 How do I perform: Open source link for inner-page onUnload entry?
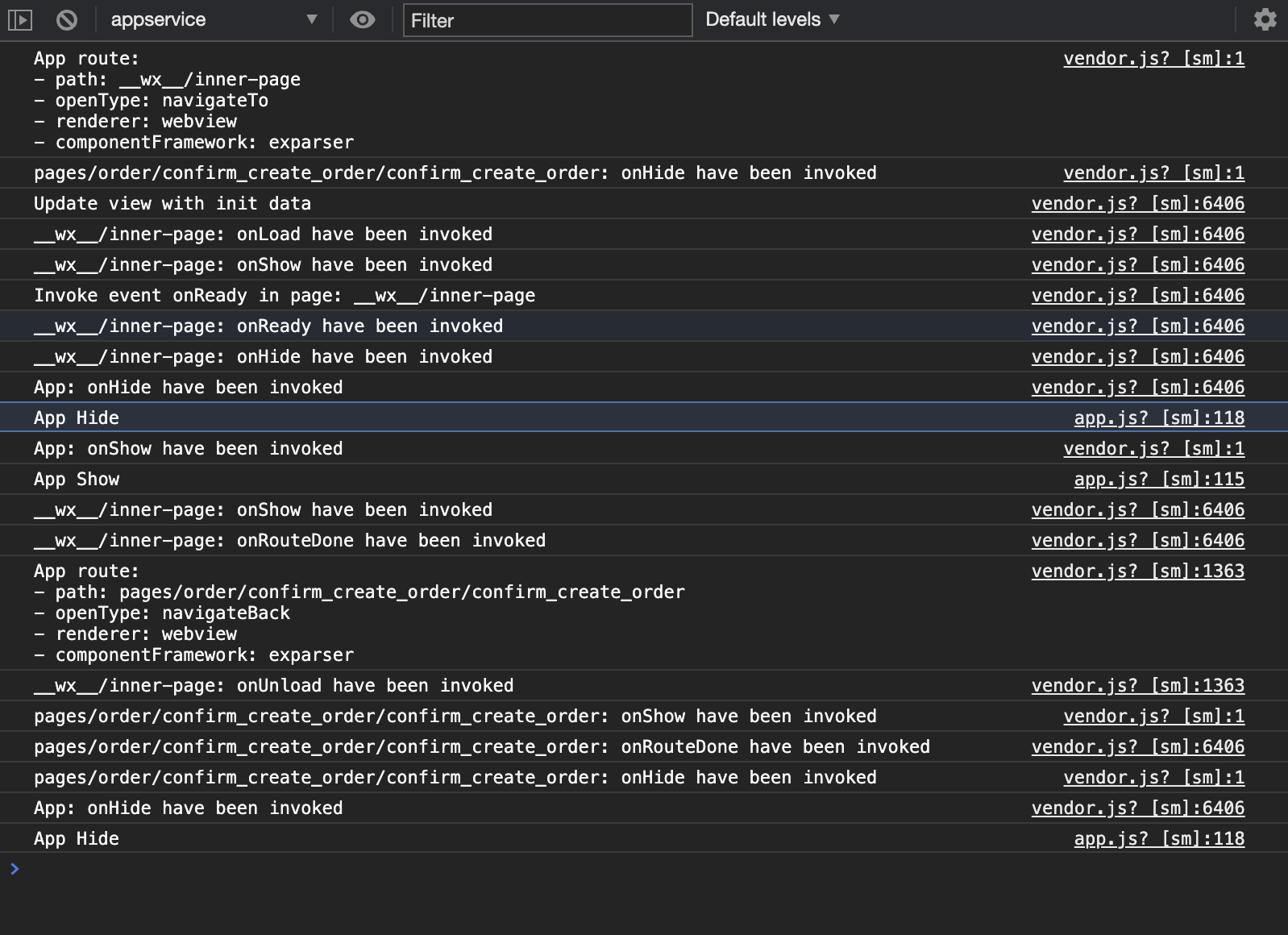[1137, 686]
